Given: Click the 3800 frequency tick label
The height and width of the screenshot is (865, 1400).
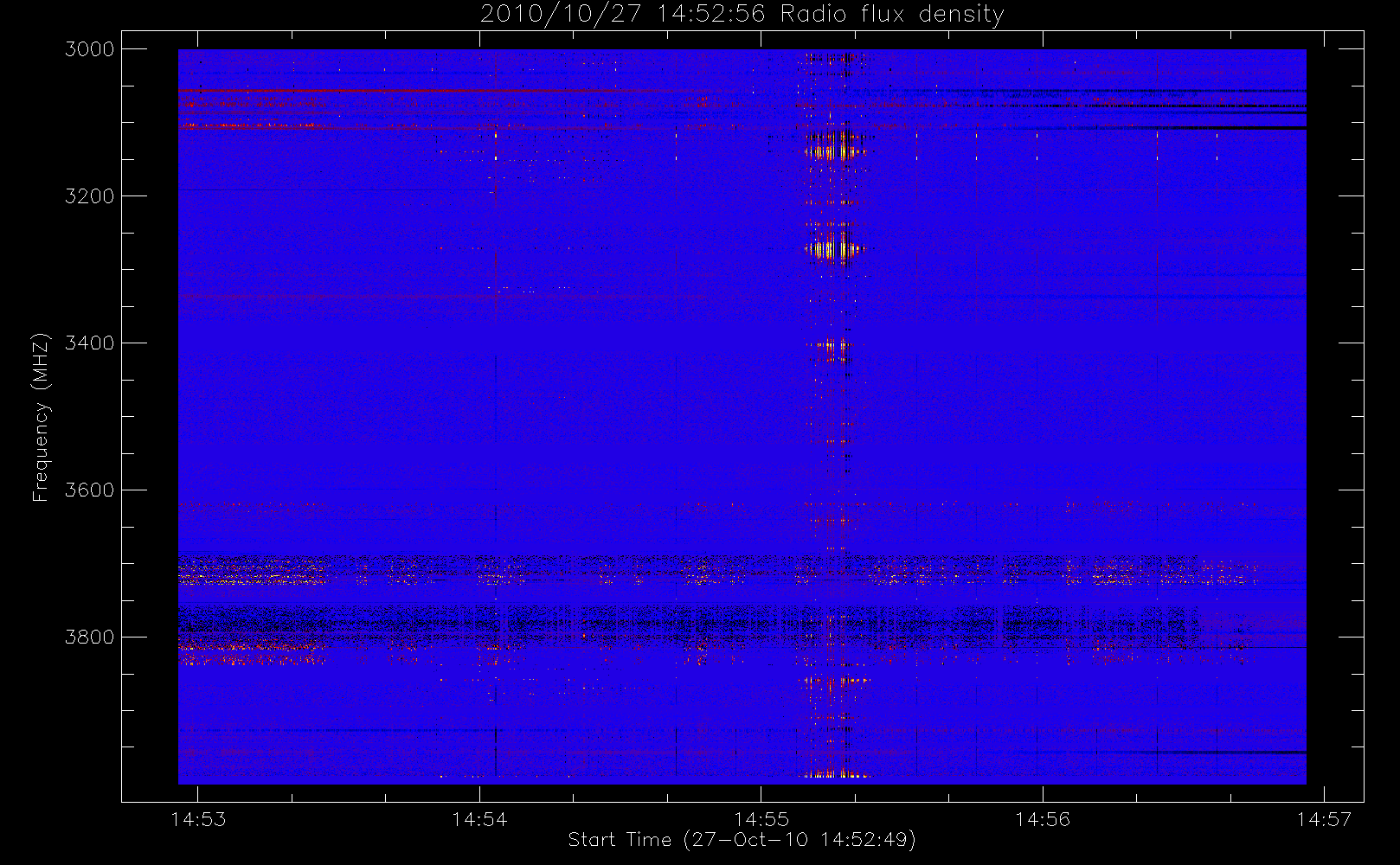Looking at the screenshot, I should point(90,638).
